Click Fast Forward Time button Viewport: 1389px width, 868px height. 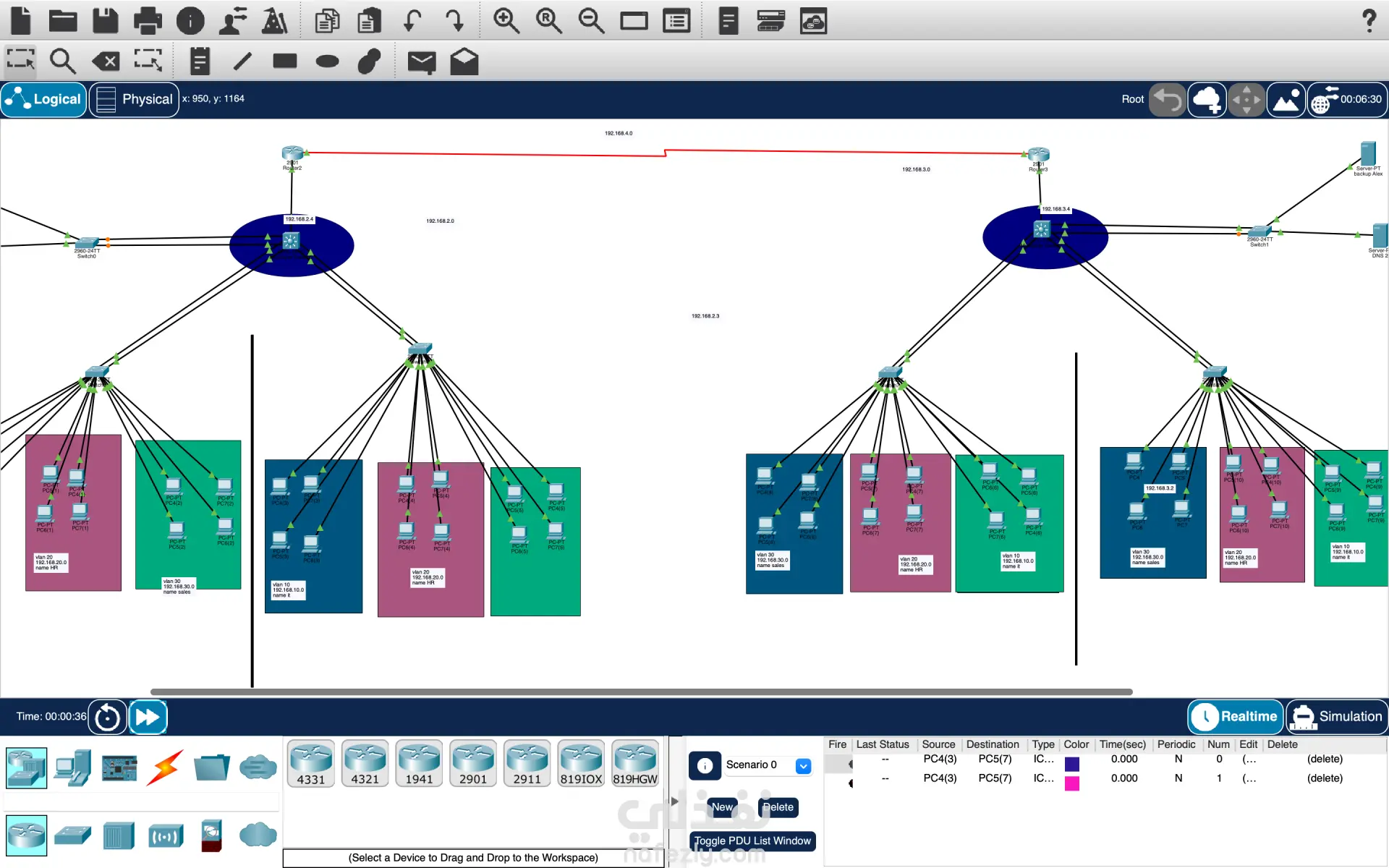(x=148, y=717)
